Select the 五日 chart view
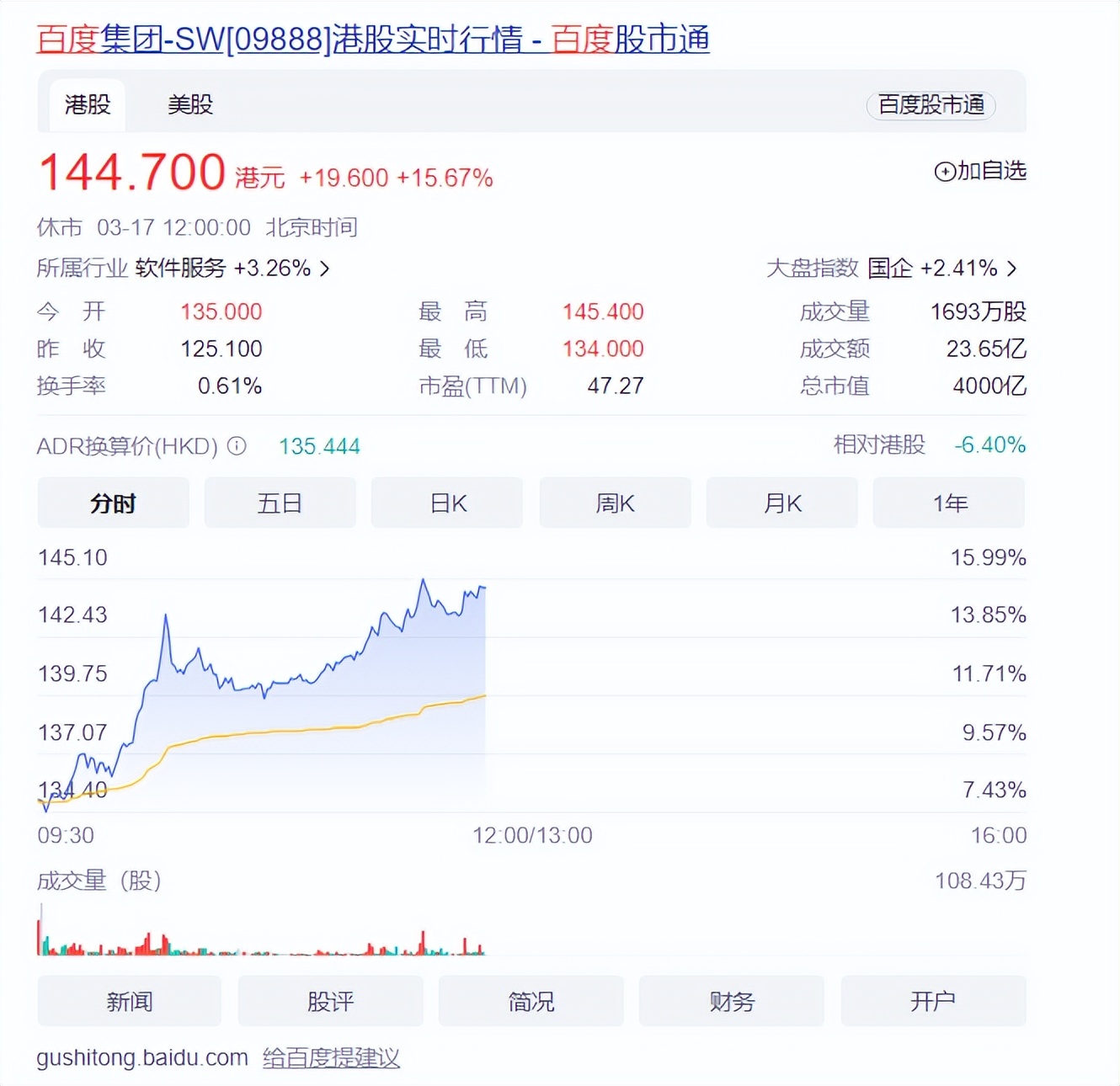 coord(280,502)
